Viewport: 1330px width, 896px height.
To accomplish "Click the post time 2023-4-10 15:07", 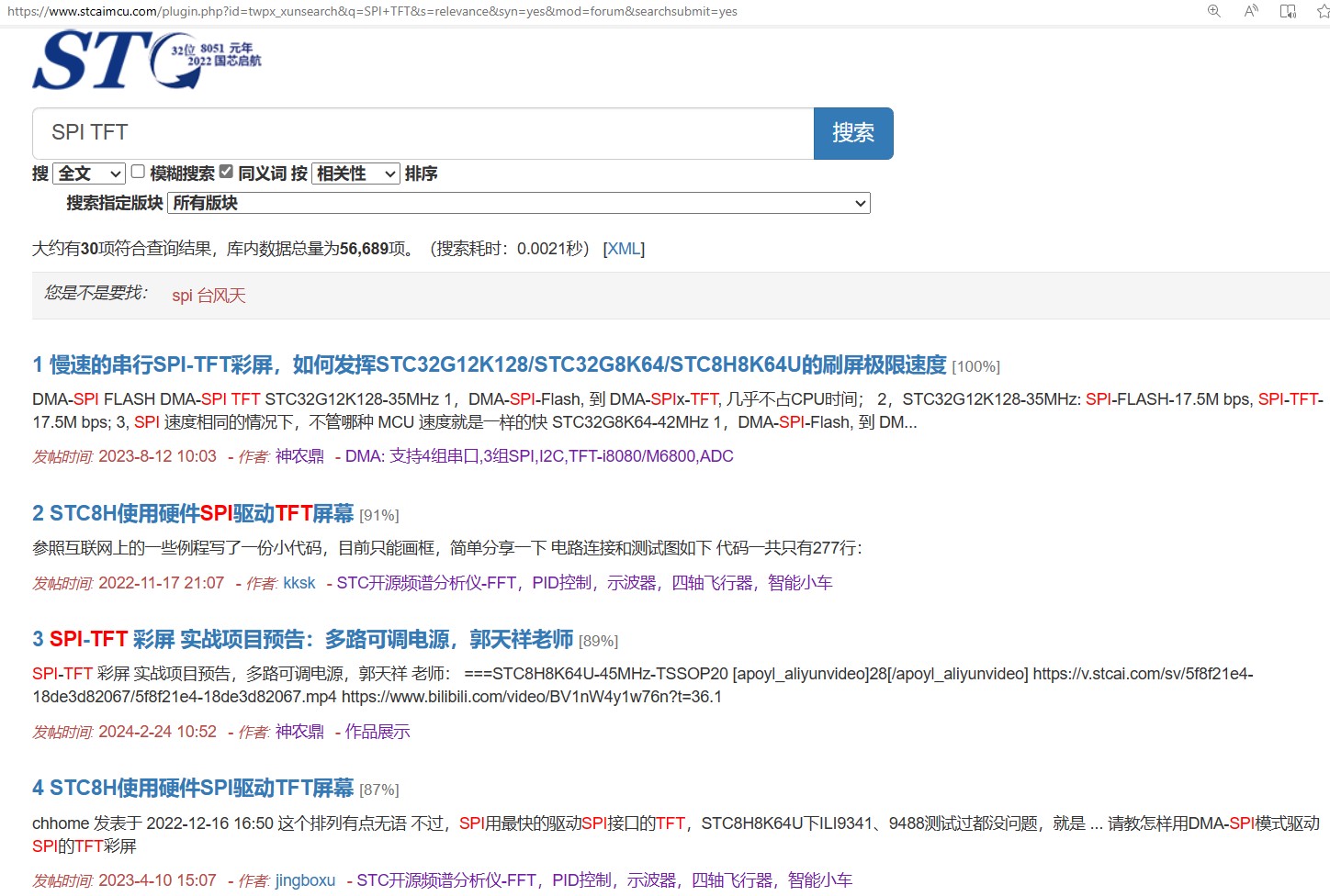I will tap(157, 880).
